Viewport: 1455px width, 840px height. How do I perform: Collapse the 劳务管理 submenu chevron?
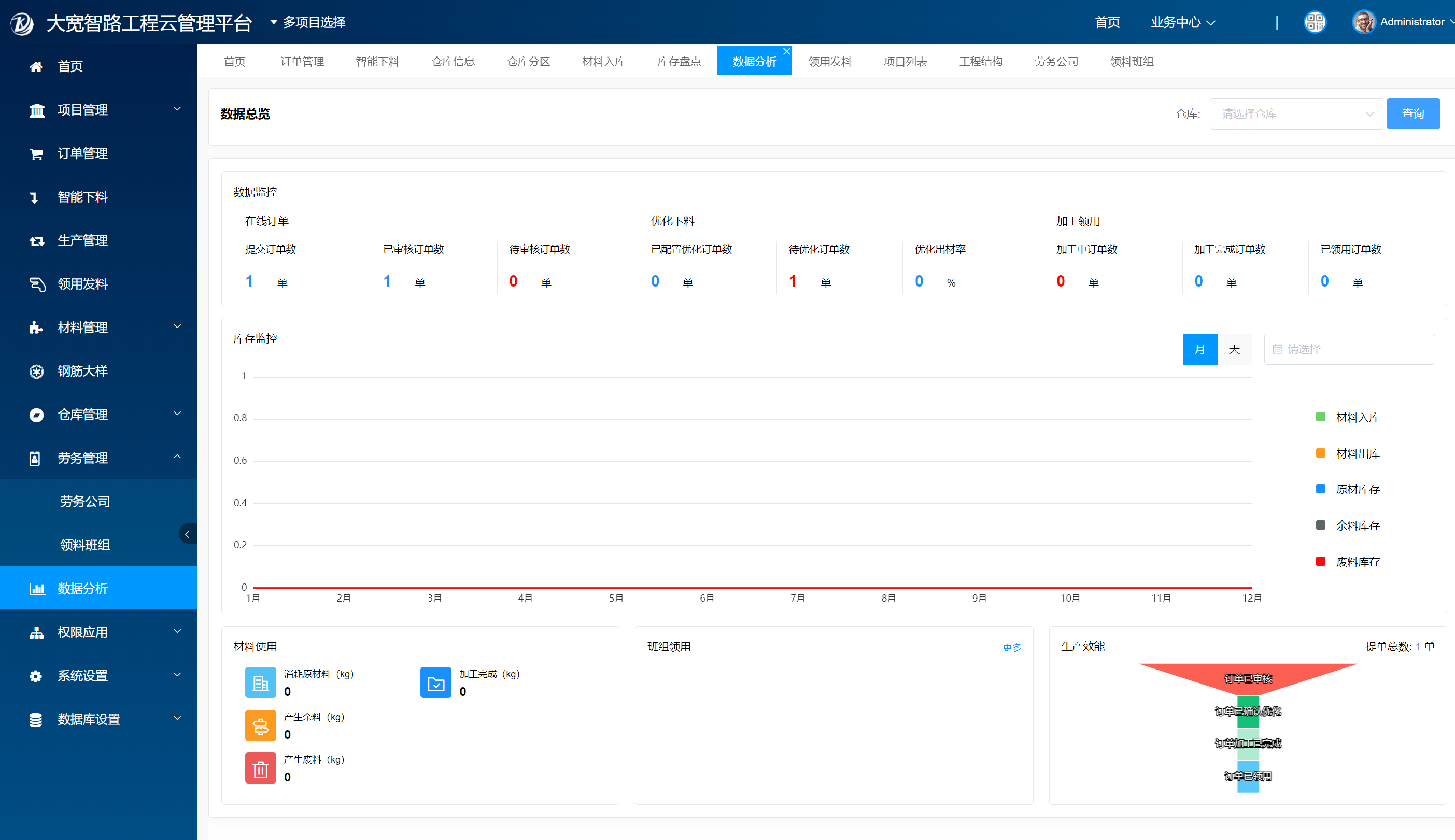click(178, 457)
